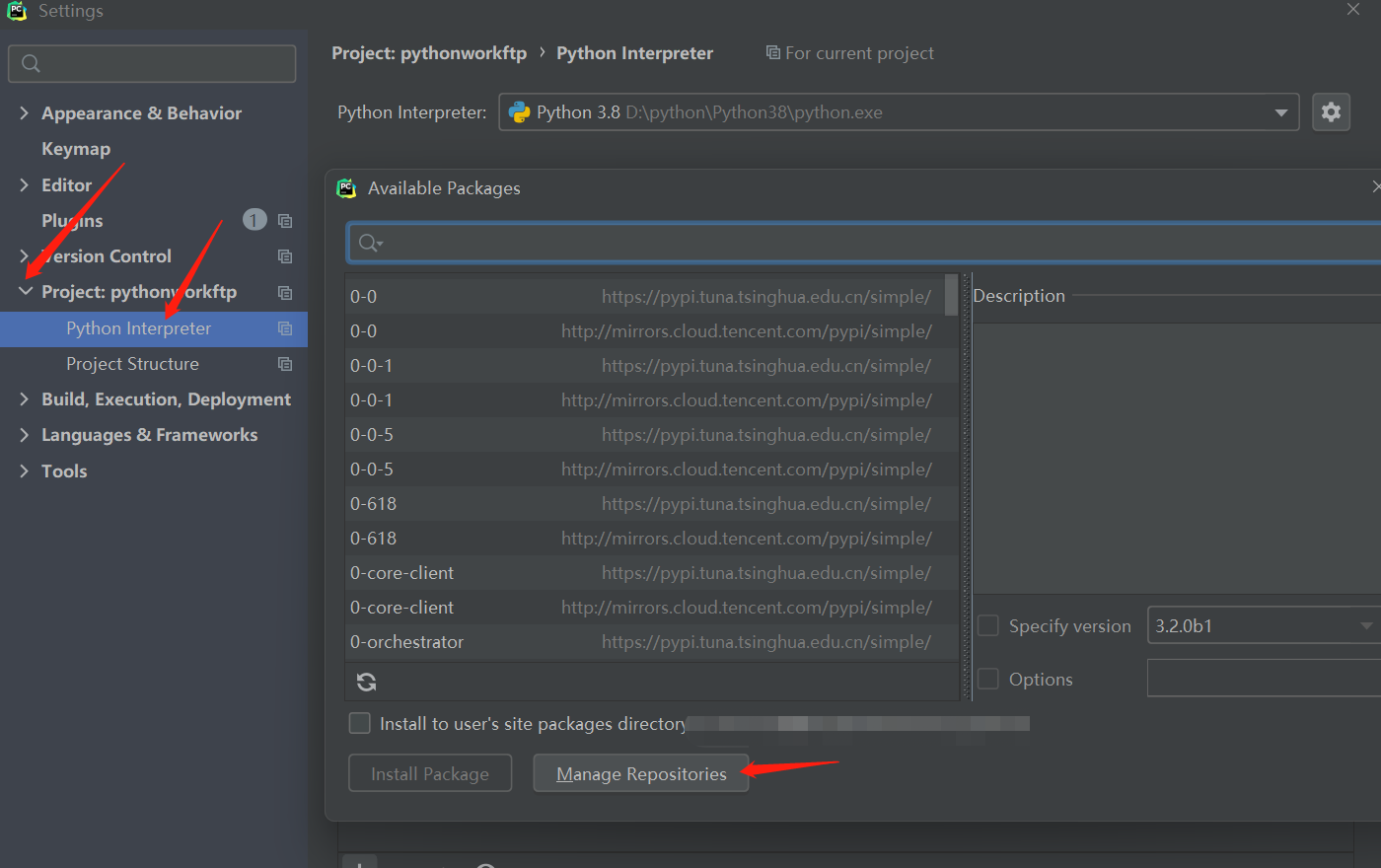Expand Languages & Frameworks section

point(24,435)
